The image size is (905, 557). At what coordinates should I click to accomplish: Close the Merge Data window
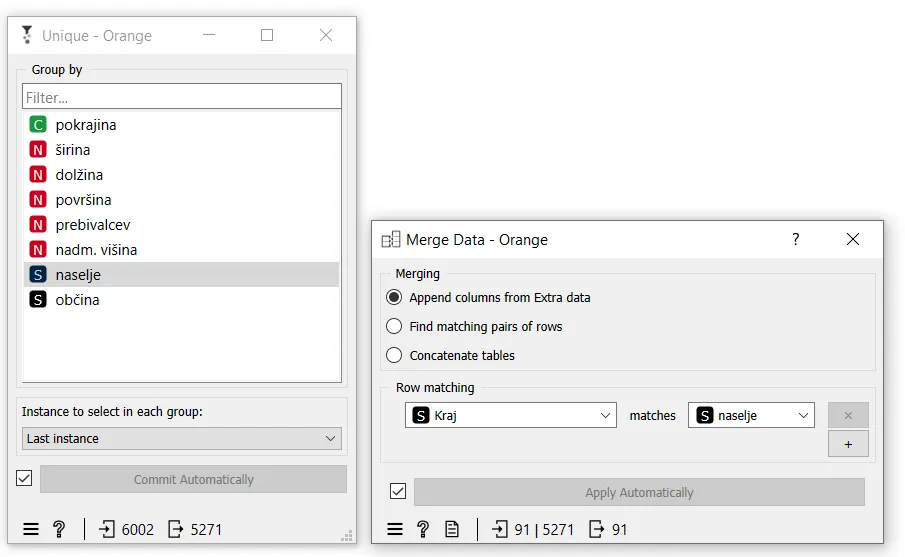[x=852, y=239]
